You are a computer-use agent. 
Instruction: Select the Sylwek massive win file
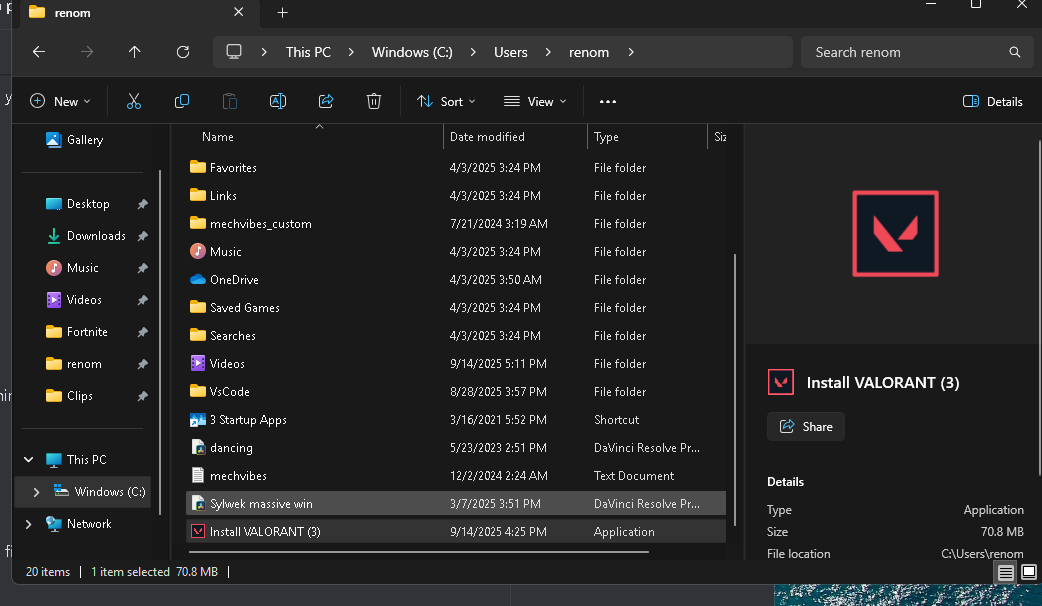(x=456, y=504)
